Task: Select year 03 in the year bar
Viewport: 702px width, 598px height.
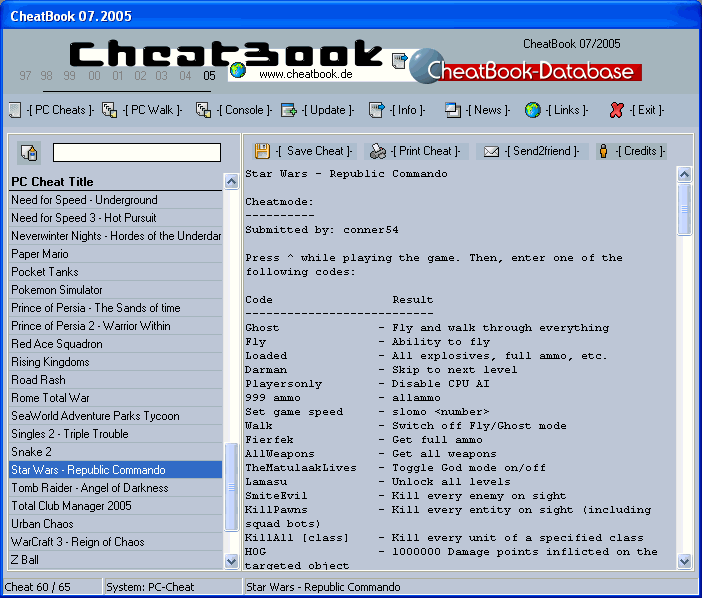Action: [162, 76]
